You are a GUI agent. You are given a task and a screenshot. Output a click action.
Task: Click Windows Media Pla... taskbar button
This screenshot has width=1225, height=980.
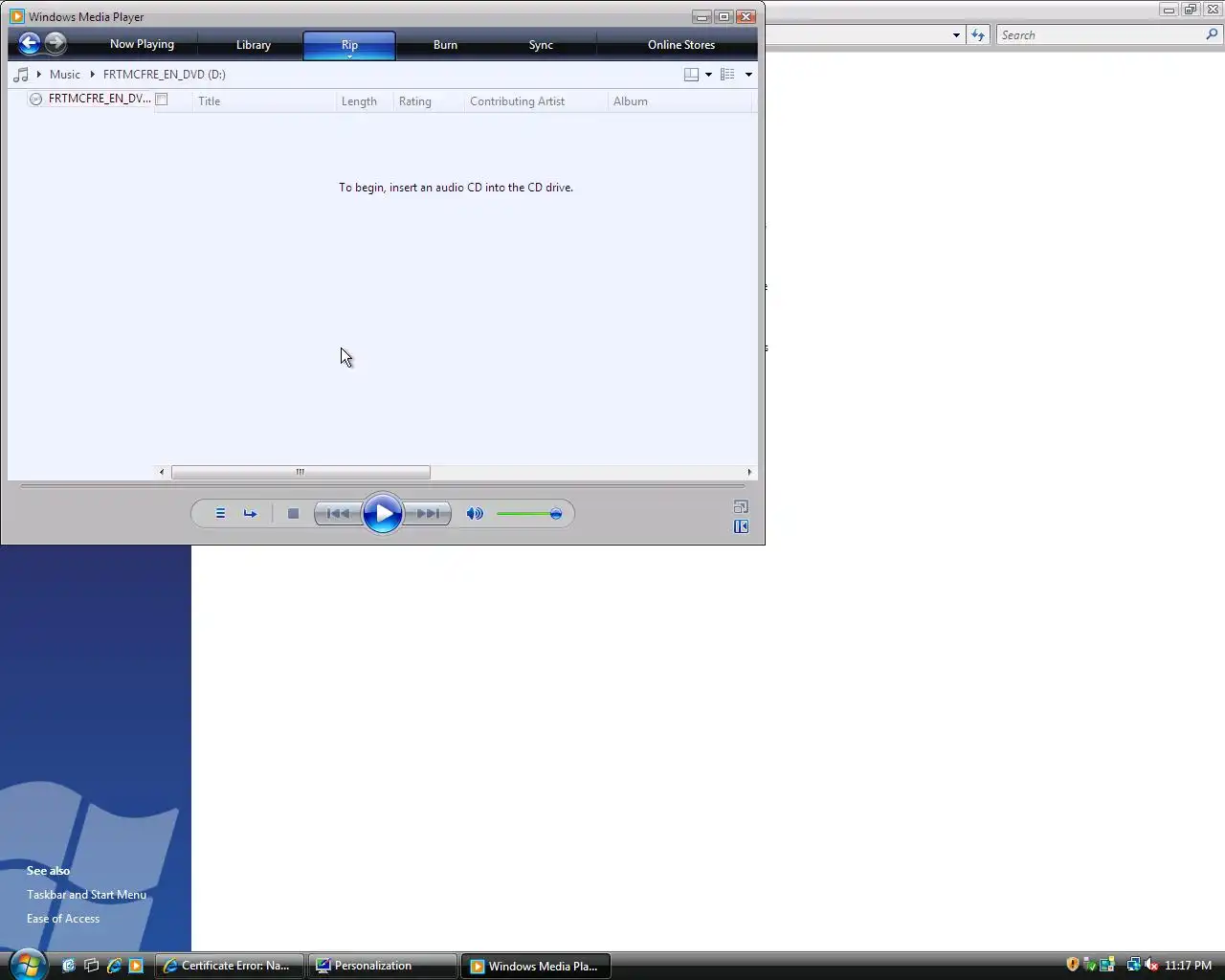click(536, 966)
